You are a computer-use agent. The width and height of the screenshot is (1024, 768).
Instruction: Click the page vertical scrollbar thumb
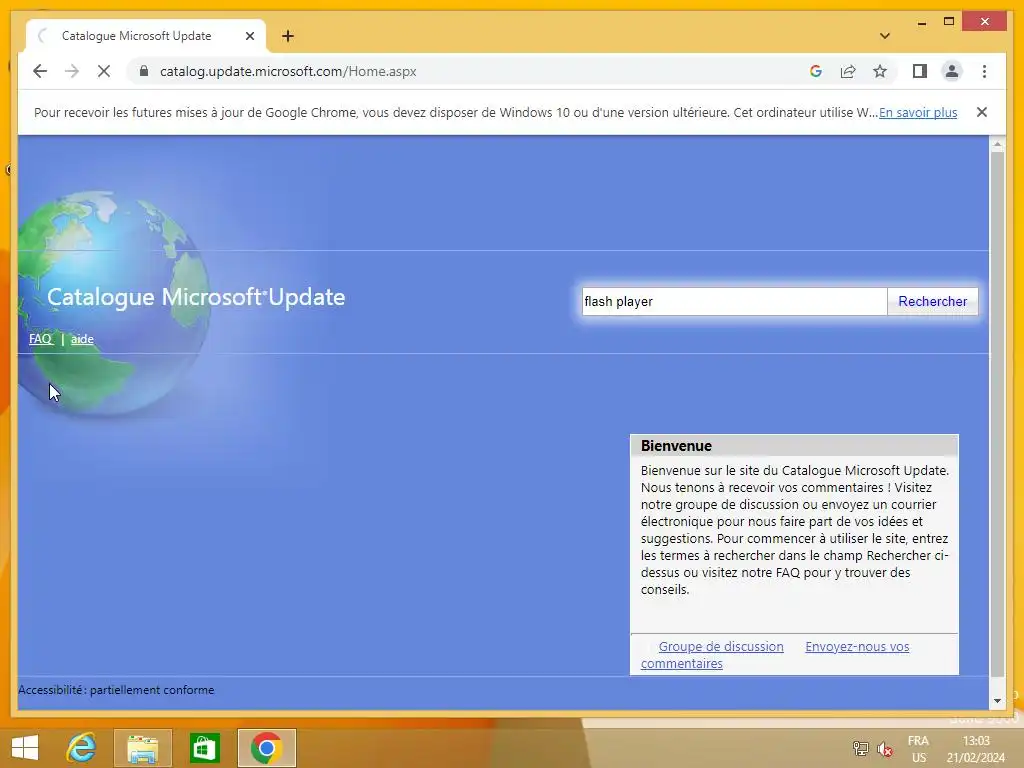(997, 415)
